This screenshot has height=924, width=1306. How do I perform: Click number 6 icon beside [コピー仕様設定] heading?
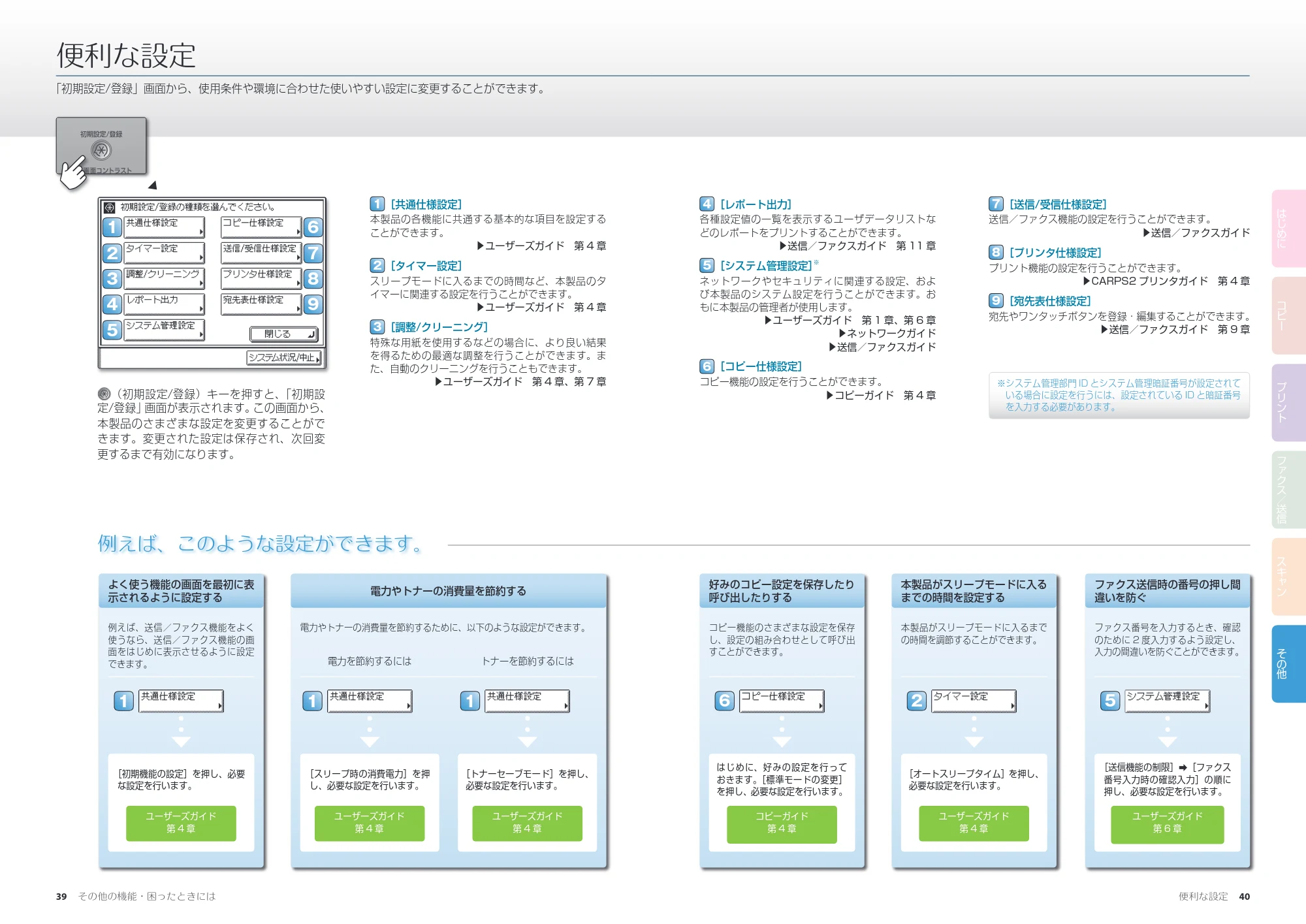coord(707,366)
